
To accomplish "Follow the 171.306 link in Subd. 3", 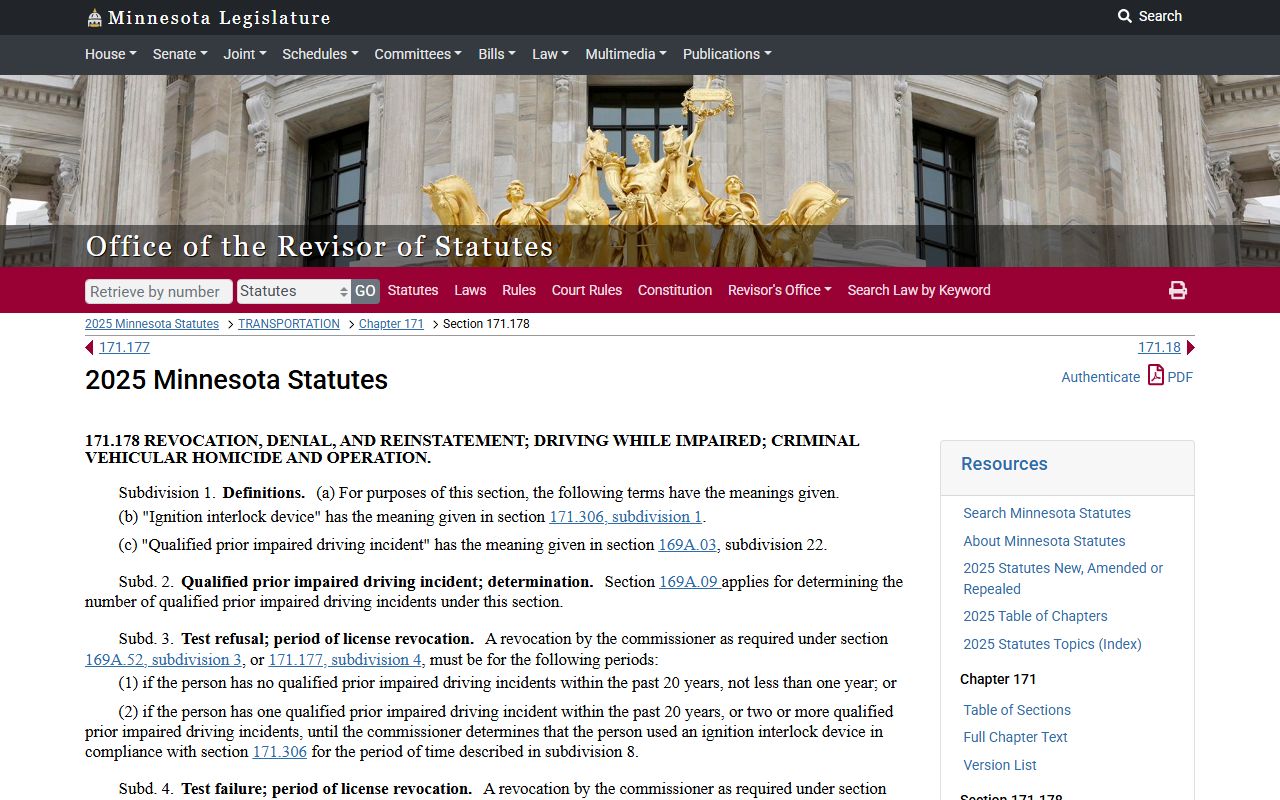I will click(280, 752).
